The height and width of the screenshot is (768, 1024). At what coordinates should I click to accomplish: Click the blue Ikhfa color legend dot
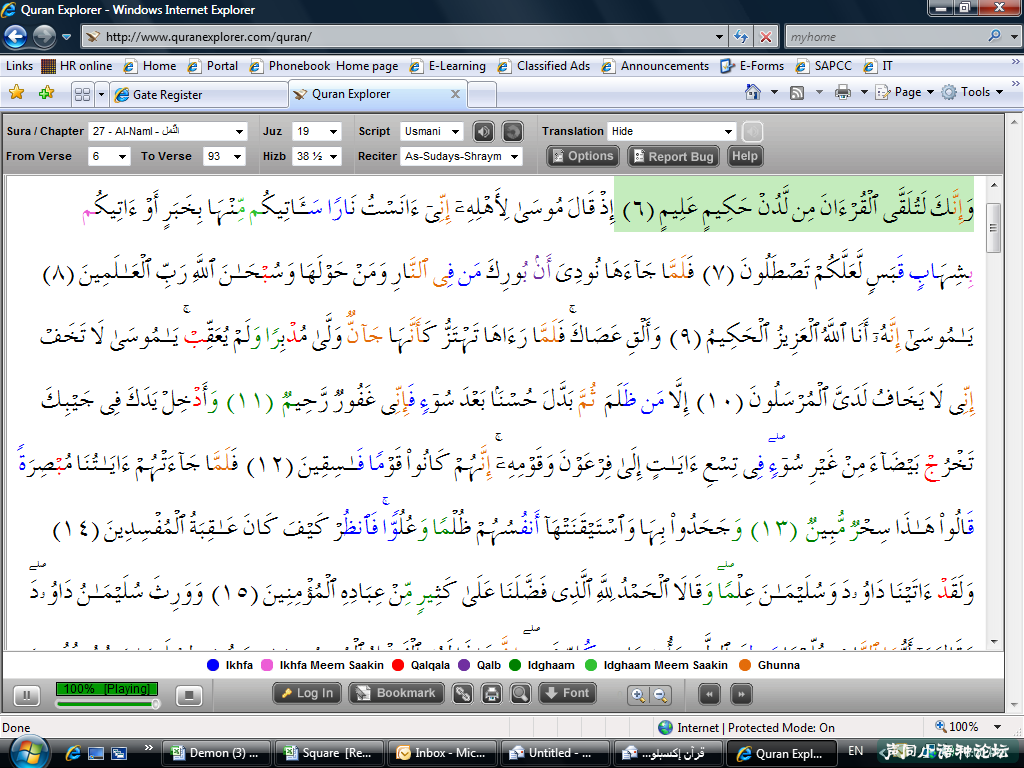[x=212, y=665]
